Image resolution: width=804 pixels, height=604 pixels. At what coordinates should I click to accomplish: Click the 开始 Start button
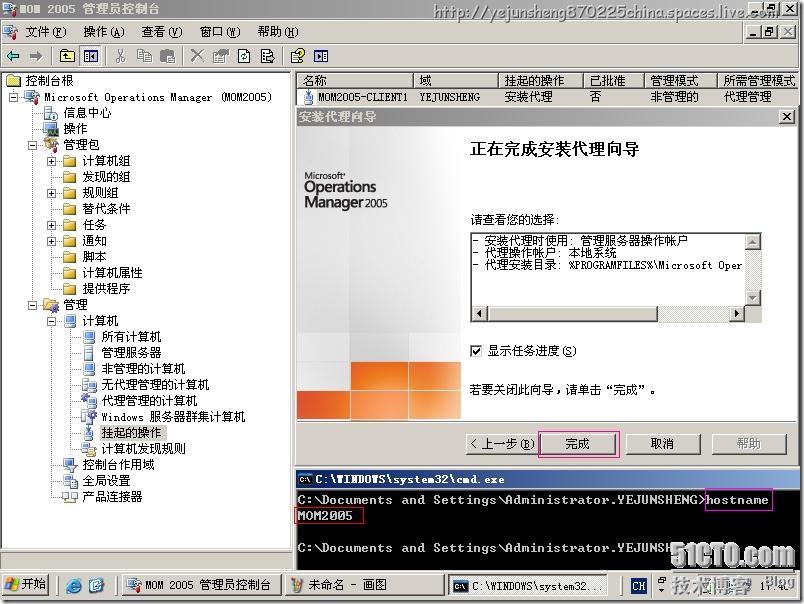(x=26, y=585)
